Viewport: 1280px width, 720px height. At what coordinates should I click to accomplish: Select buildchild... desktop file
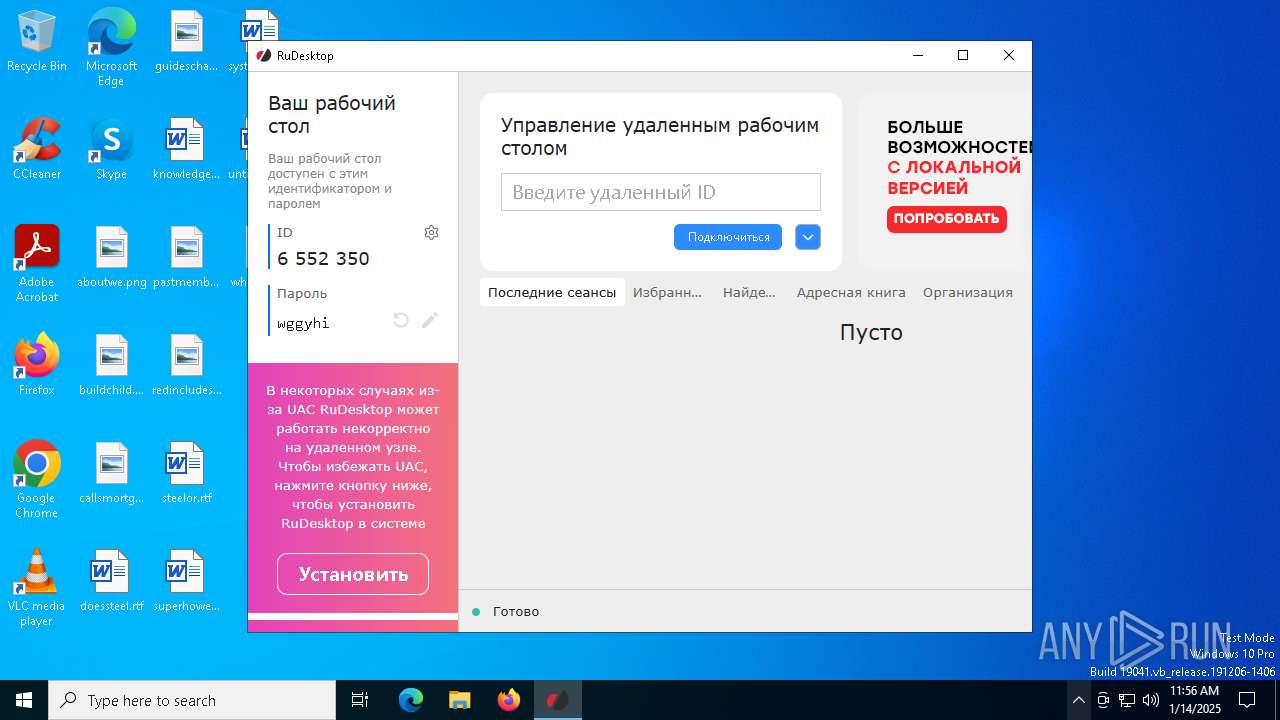pos(111,365)
